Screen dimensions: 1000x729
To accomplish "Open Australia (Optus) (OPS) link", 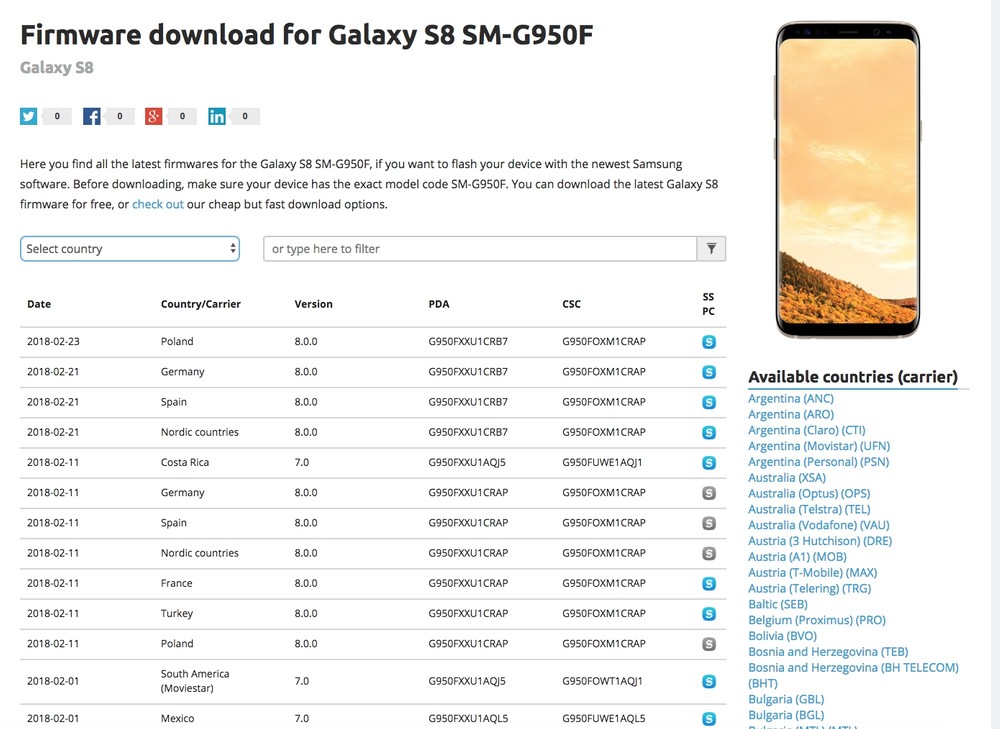I will click(x=809, y=494).
